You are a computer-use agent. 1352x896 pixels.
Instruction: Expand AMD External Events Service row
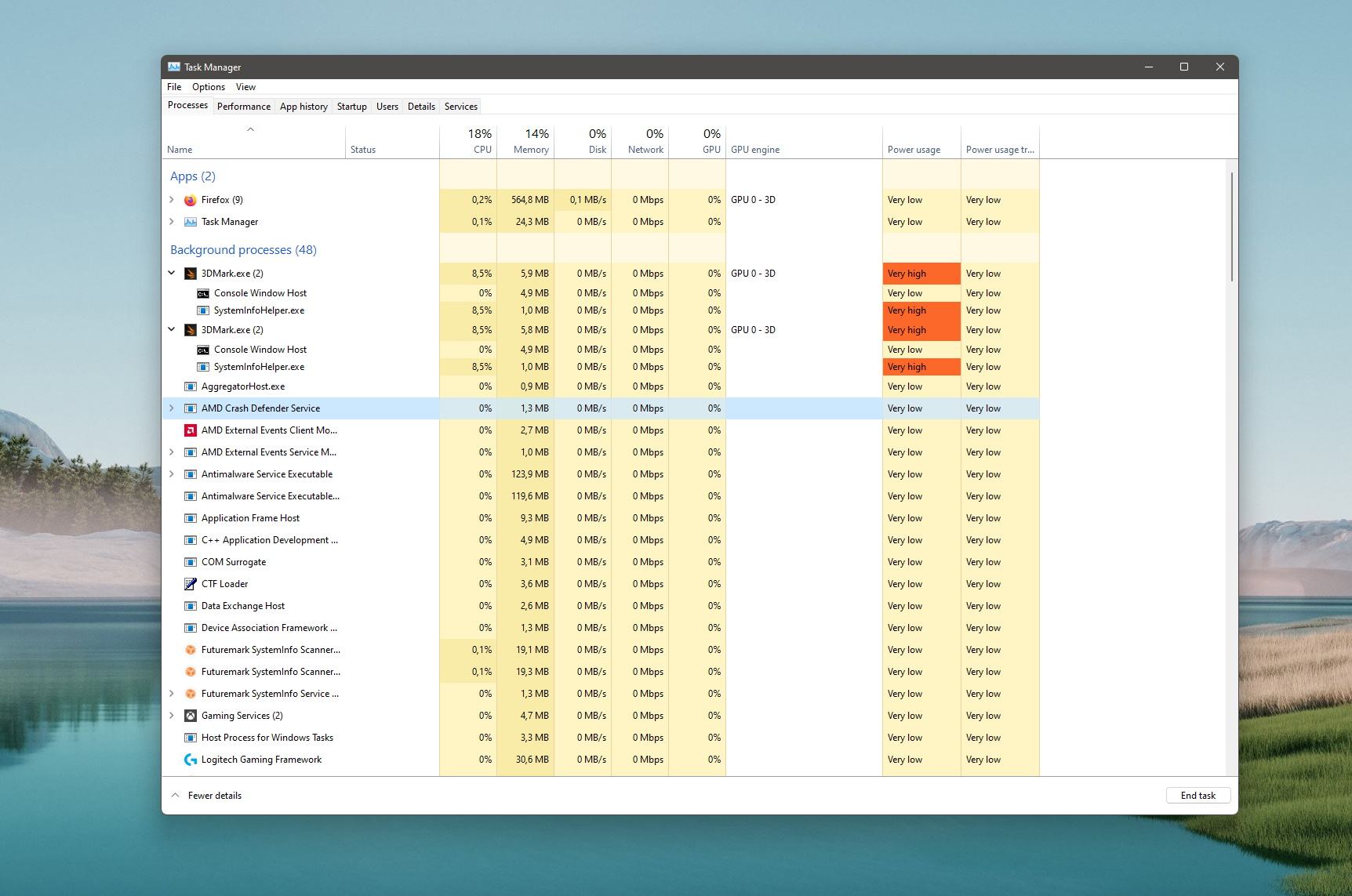click(172, 452)
